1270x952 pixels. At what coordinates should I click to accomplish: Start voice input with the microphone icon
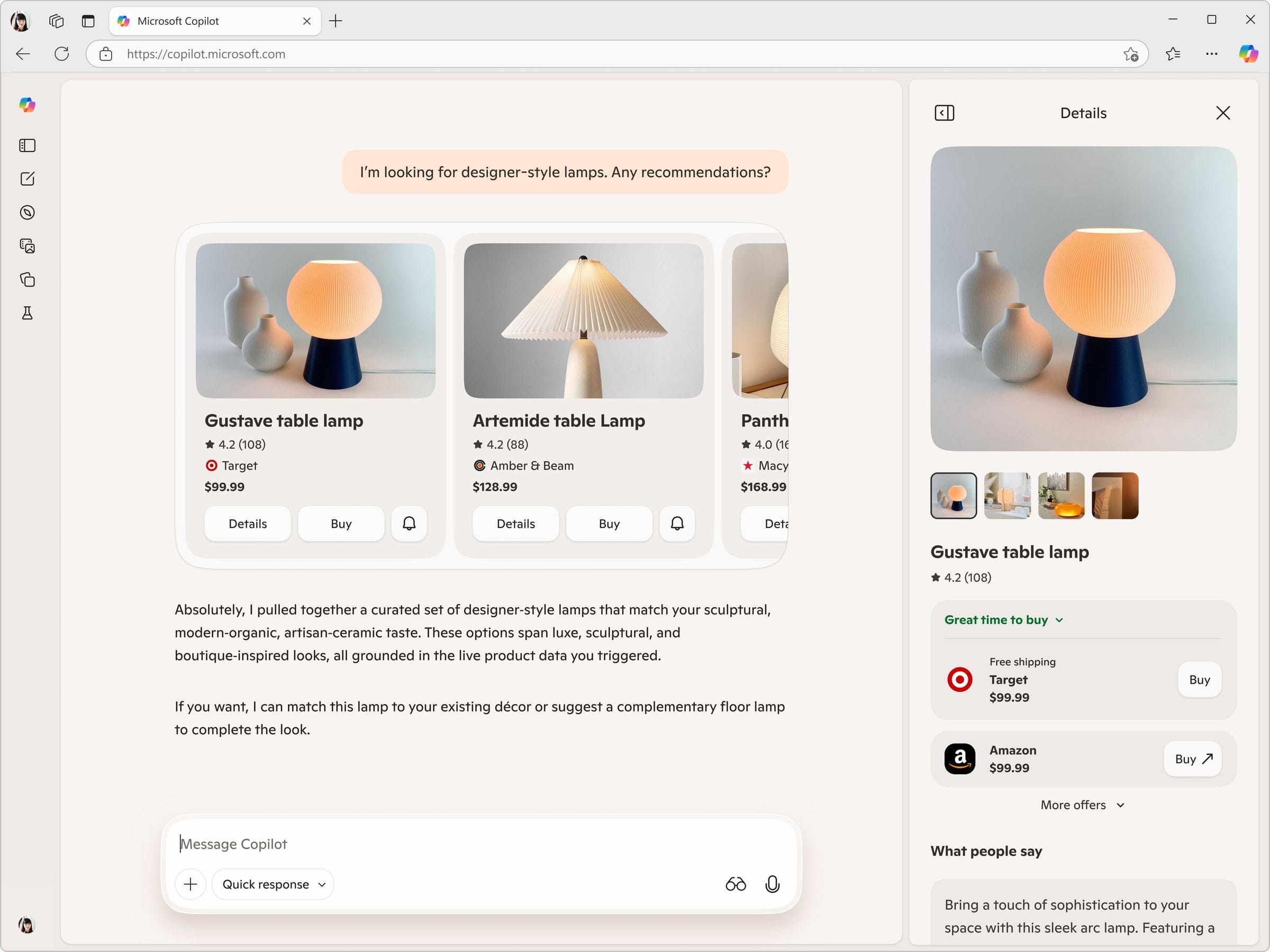772,884
